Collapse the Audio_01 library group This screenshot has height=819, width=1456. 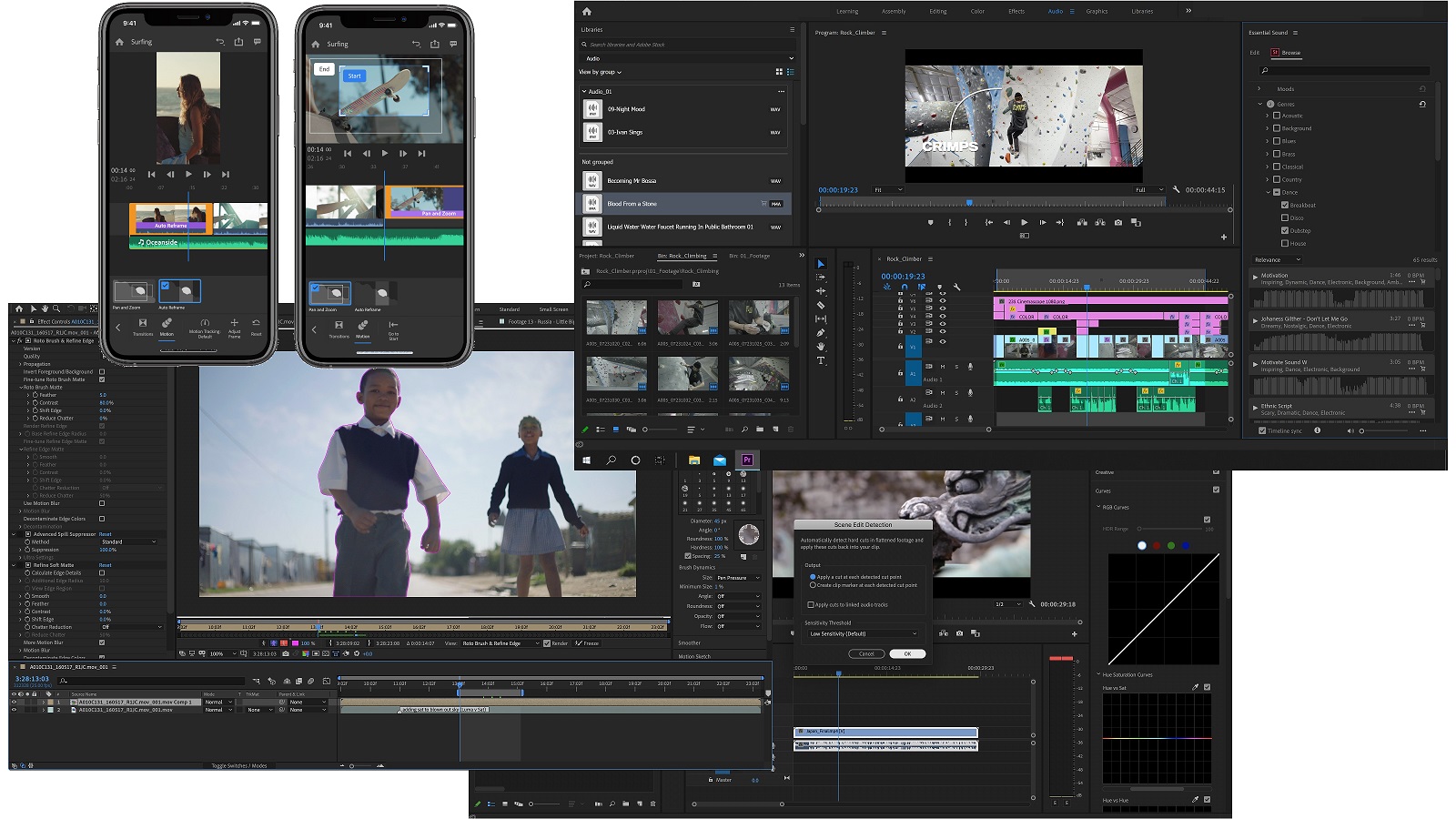[x=584, y=91]
